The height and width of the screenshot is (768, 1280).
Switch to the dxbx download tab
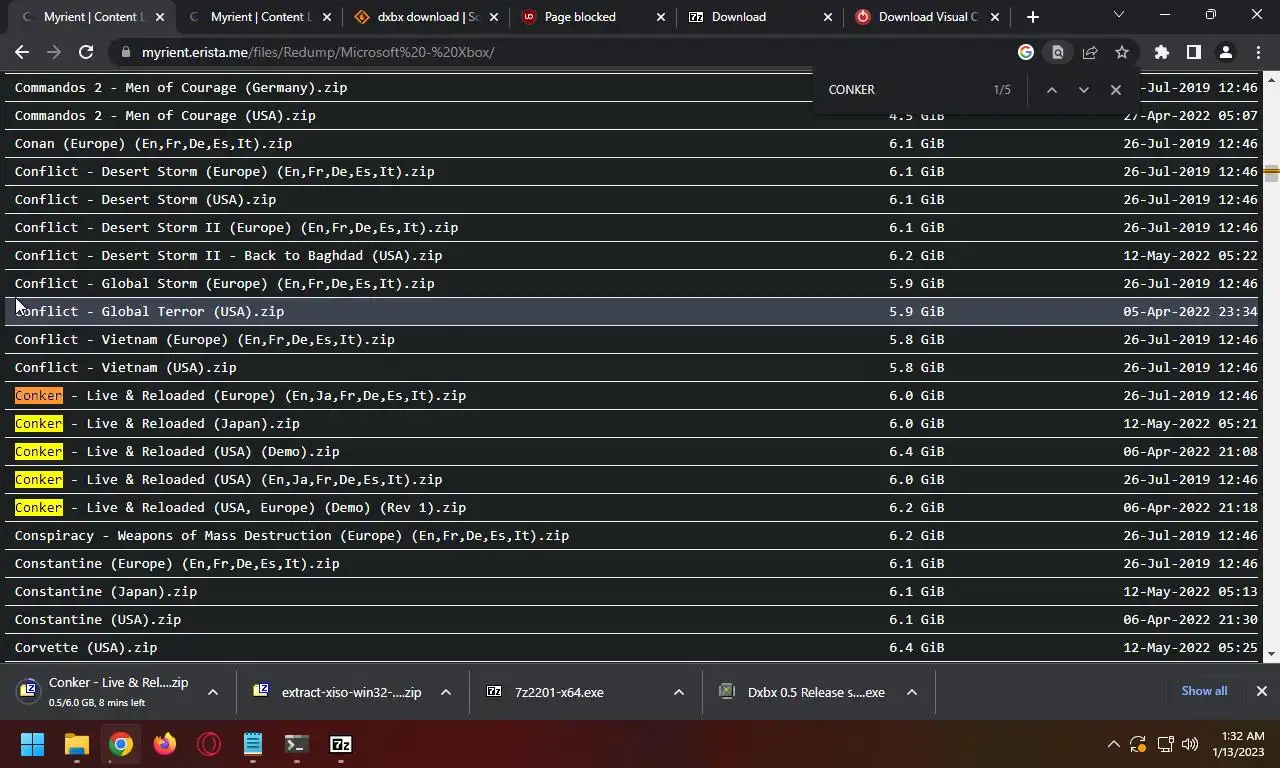427,17
